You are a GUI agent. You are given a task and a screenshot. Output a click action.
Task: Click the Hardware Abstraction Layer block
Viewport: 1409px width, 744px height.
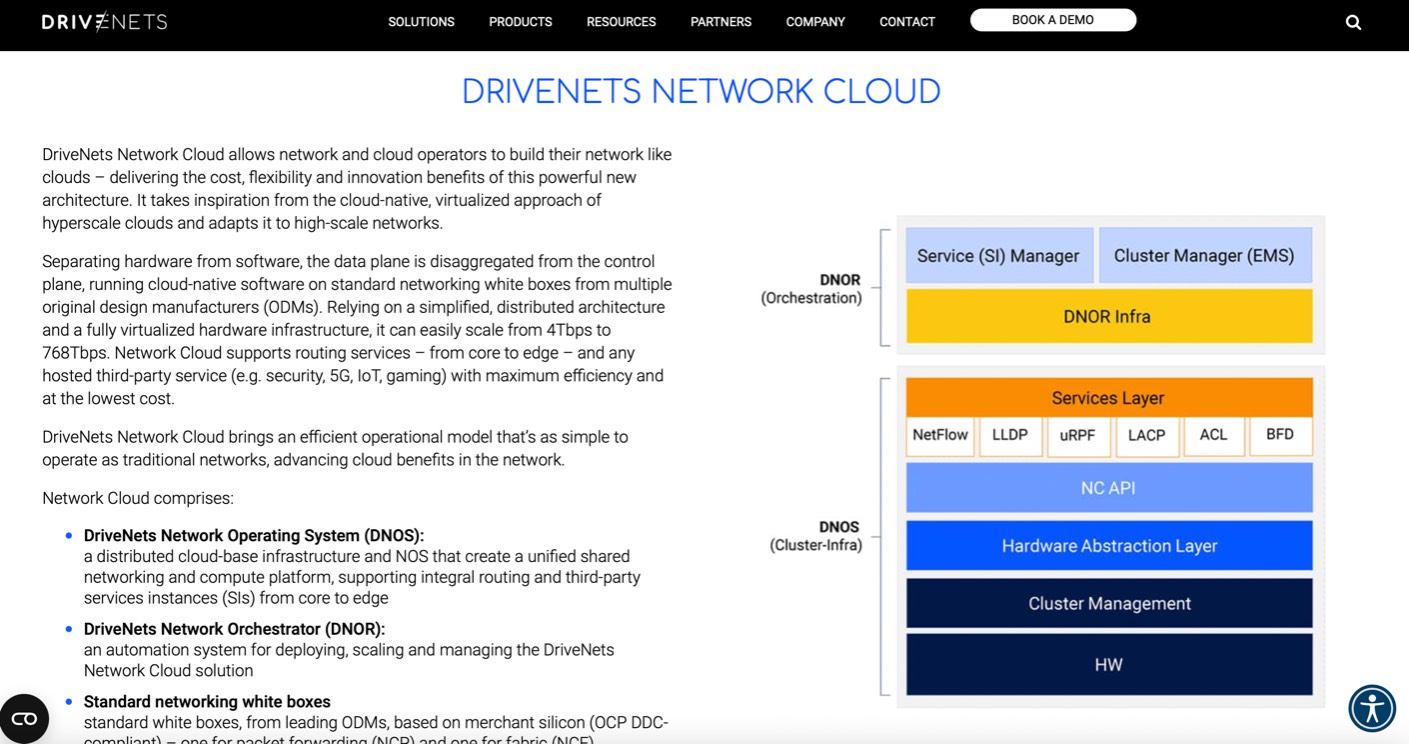[1109, 546]
